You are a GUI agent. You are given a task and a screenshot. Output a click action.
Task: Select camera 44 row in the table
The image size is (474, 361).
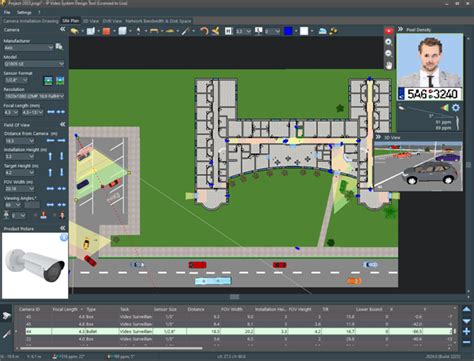click(239, 331)
